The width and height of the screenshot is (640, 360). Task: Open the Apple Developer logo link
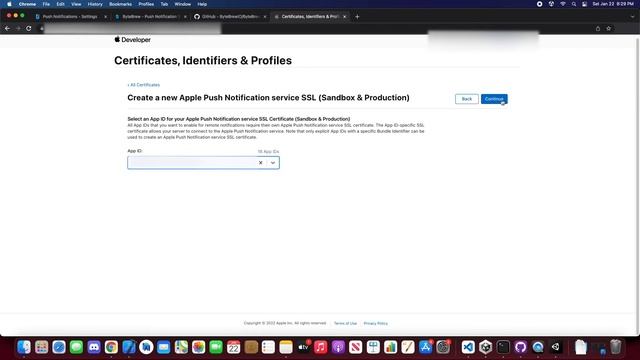pyautogui.click(x=133, y=40)
